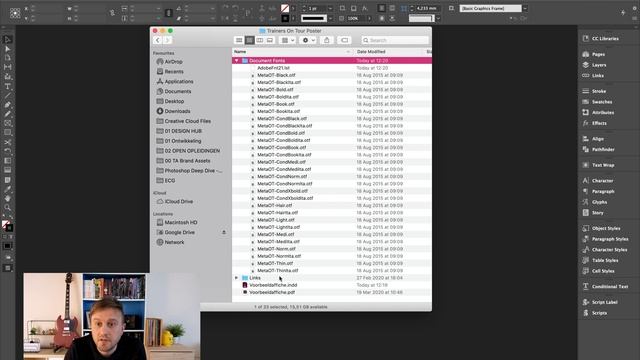This screenshot has width=640, height=360.
Task: Open Recents in Finder sidebar
Action: (x=170, y=71)
